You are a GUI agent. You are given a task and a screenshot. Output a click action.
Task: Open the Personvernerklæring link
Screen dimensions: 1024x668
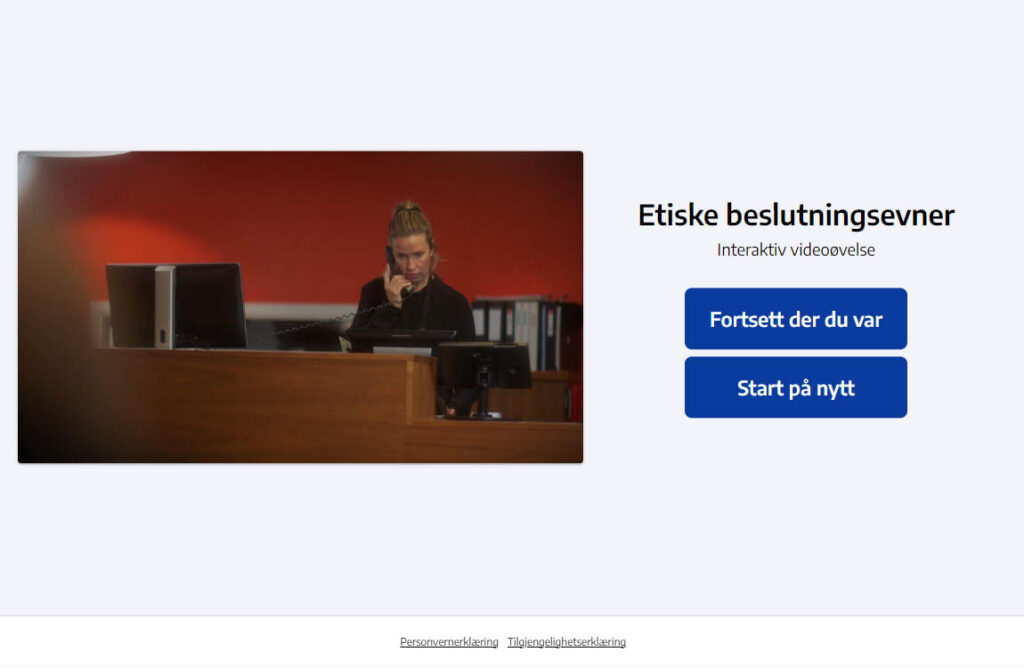point(449,642)
